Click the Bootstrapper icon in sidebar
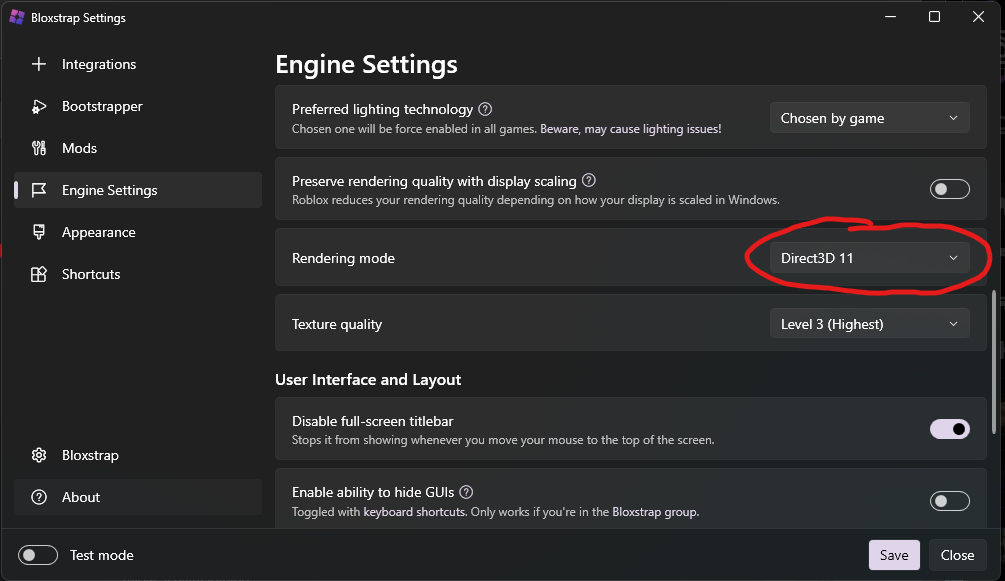This screenshot has height=581, width=1005. tap(39, 106)
